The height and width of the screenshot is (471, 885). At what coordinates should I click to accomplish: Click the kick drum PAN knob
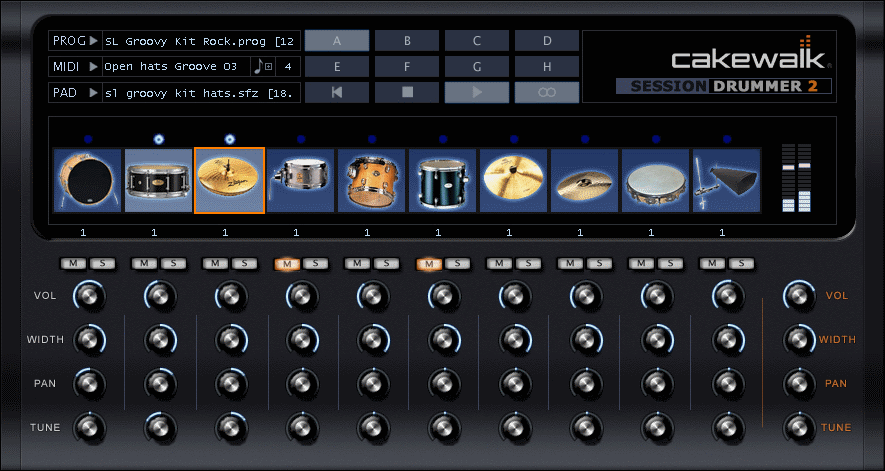click(89, 383)
